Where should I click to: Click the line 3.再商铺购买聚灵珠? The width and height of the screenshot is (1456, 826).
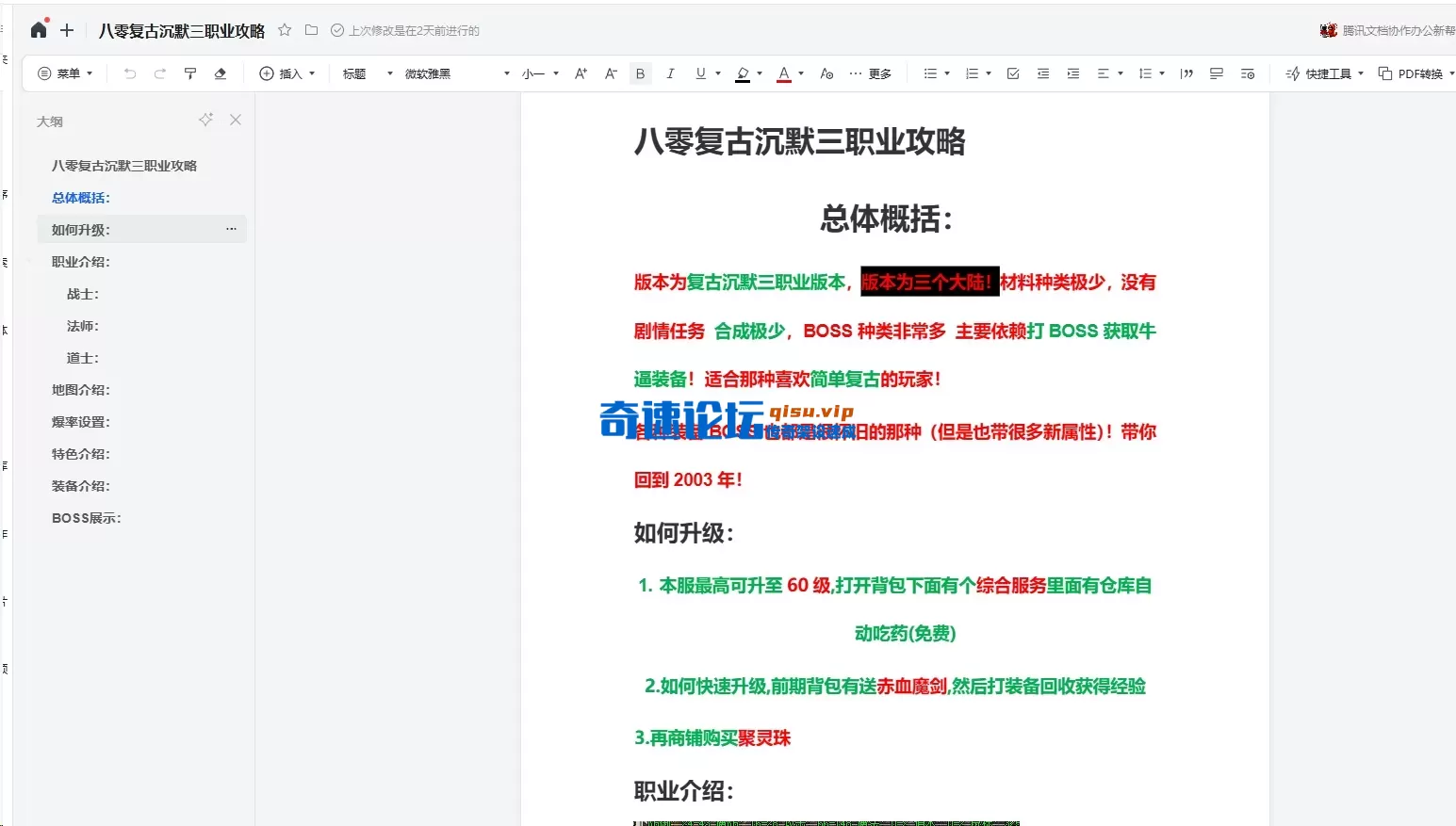tap(712, 737)
